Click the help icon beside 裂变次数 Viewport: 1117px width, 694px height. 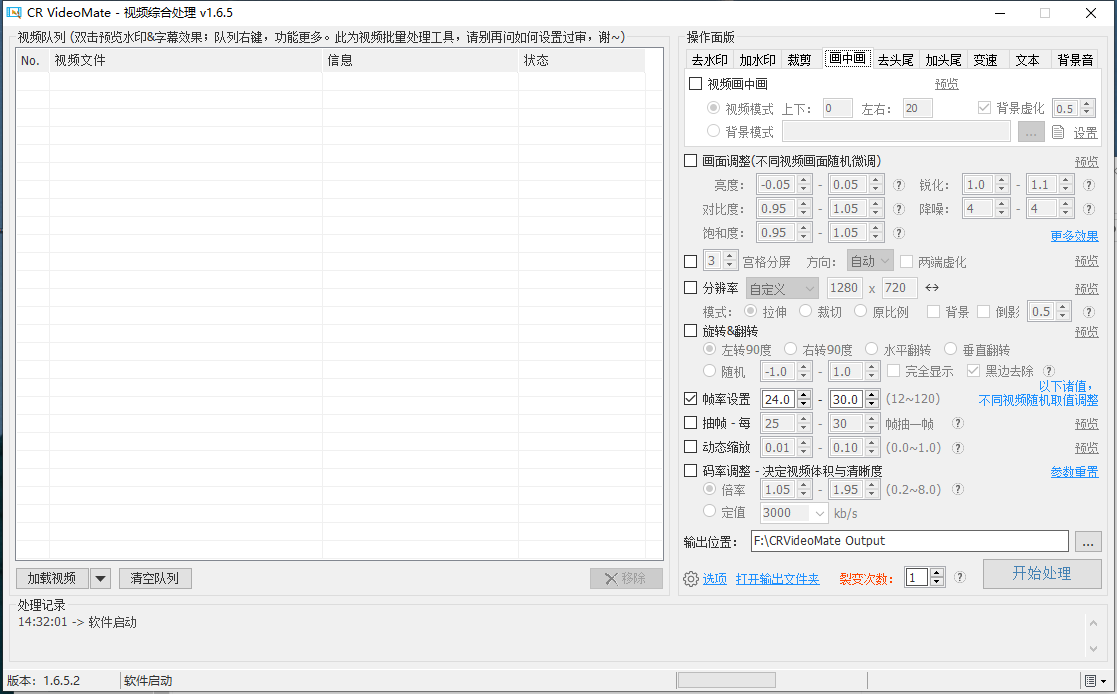coord(960,577)
